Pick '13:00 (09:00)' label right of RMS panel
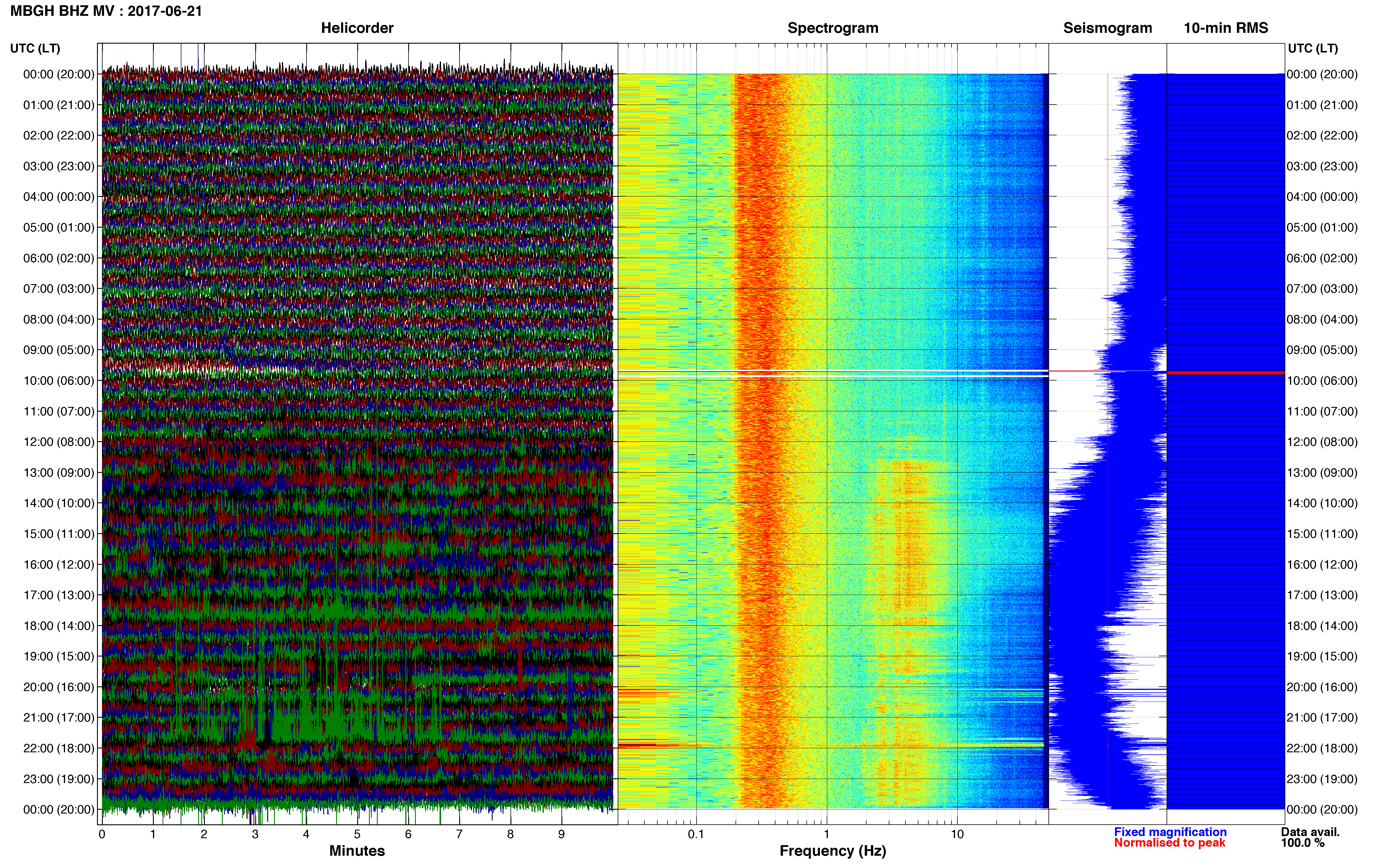Screen dimensions: 1389x868 (x=1322, y=473)
